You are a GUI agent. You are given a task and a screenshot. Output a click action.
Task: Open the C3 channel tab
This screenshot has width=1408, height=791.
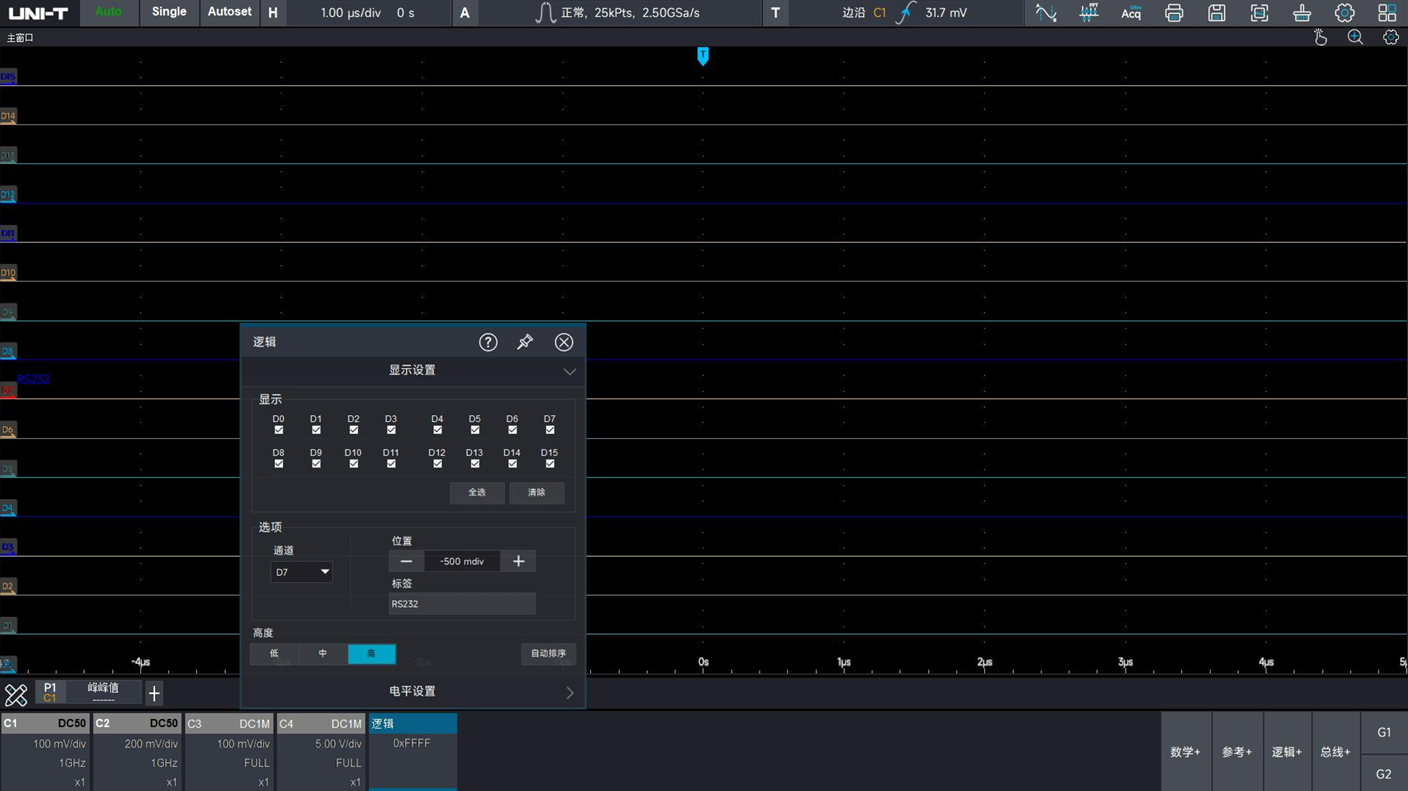[230, 752]
